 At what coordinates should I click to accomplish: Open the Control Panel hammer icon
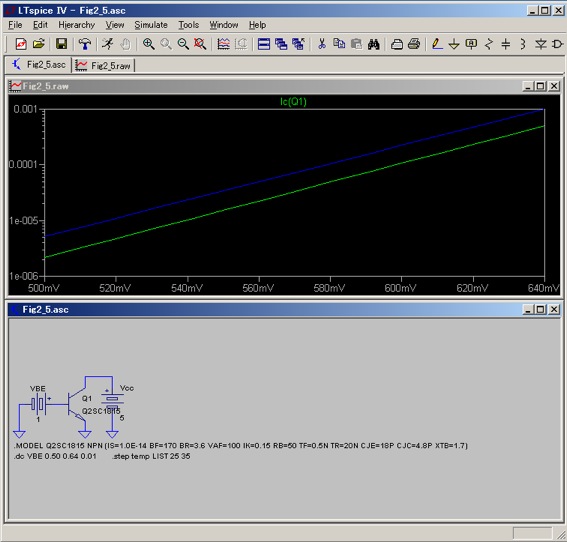[x=85, y=44]
